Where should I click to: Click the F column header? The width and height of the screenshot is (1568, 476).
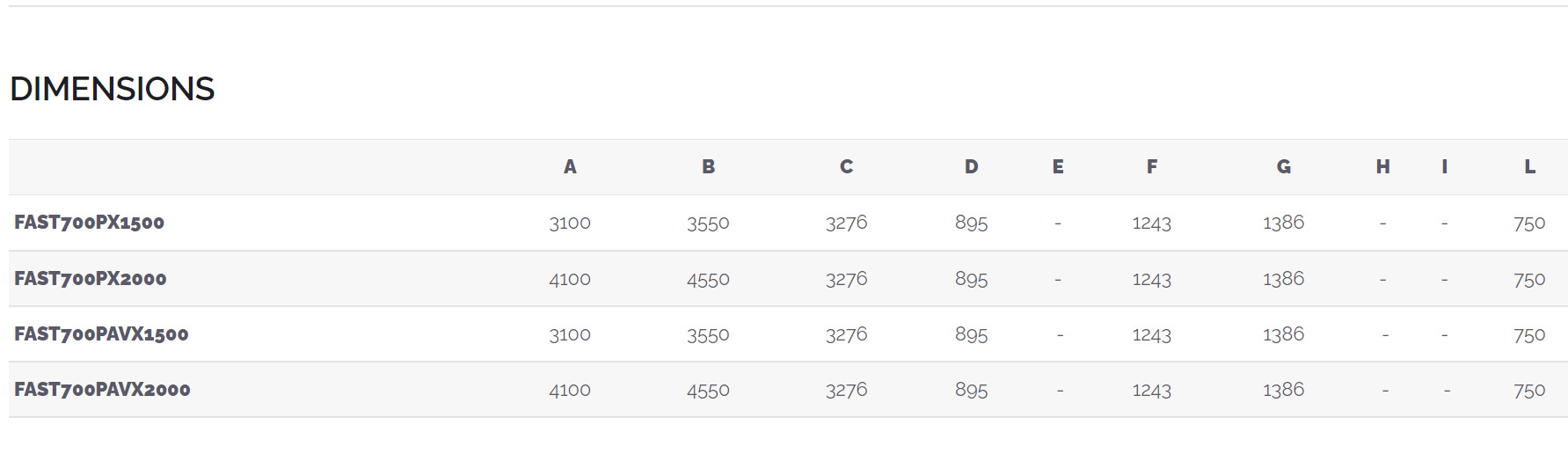pyautogui.click(x=1152, y=167)
